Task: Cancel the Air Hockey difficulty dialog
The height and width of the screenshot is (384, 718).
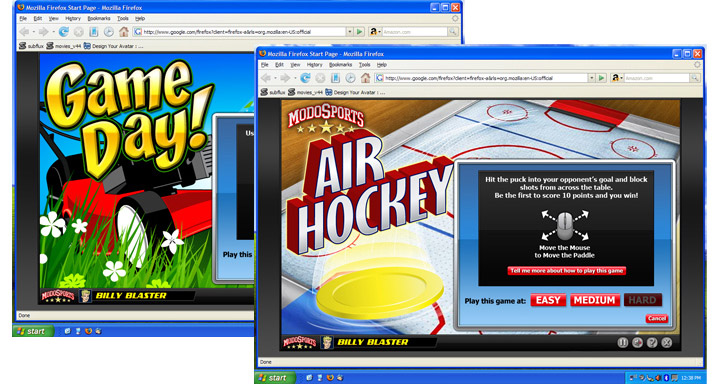Action: pos(657,319)
